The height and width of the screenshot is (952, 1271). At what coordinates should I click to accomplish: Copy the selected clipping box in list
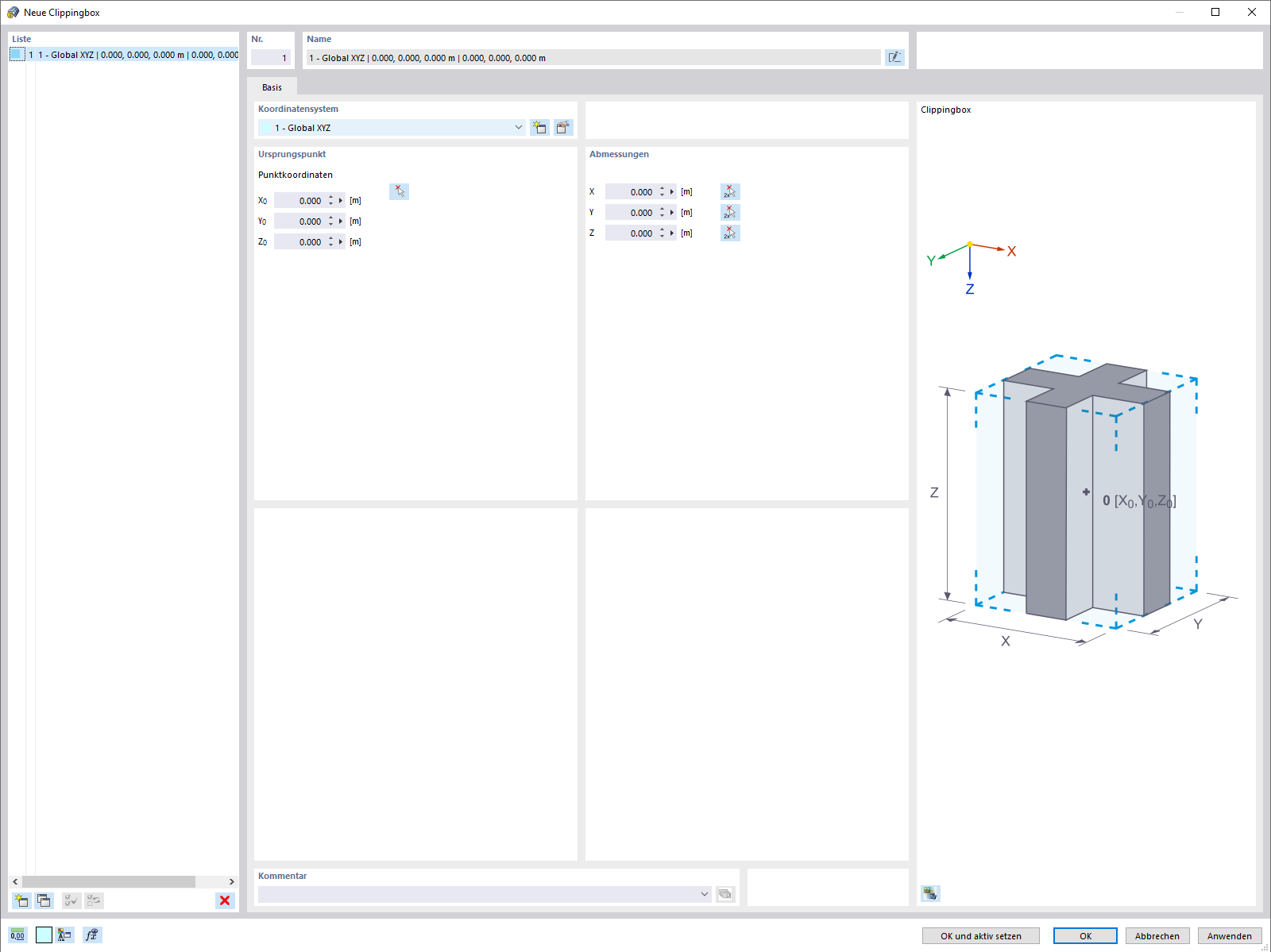pos(44,900)
